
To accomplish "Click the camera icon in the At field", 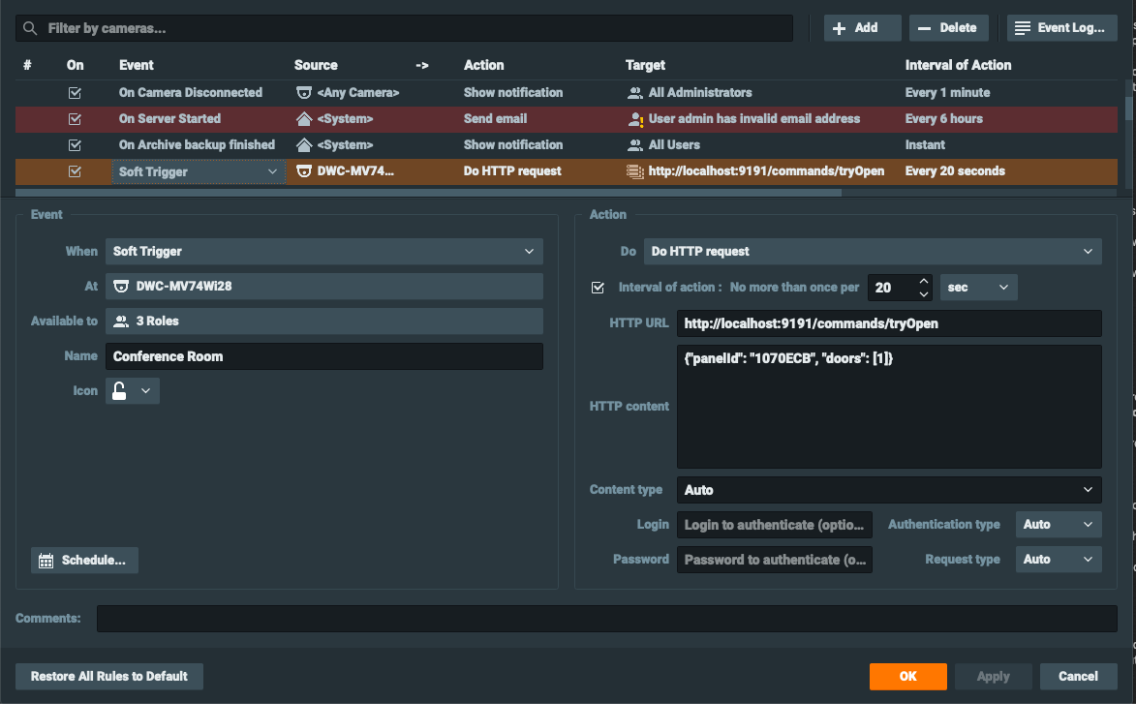I will pos(121,286).
